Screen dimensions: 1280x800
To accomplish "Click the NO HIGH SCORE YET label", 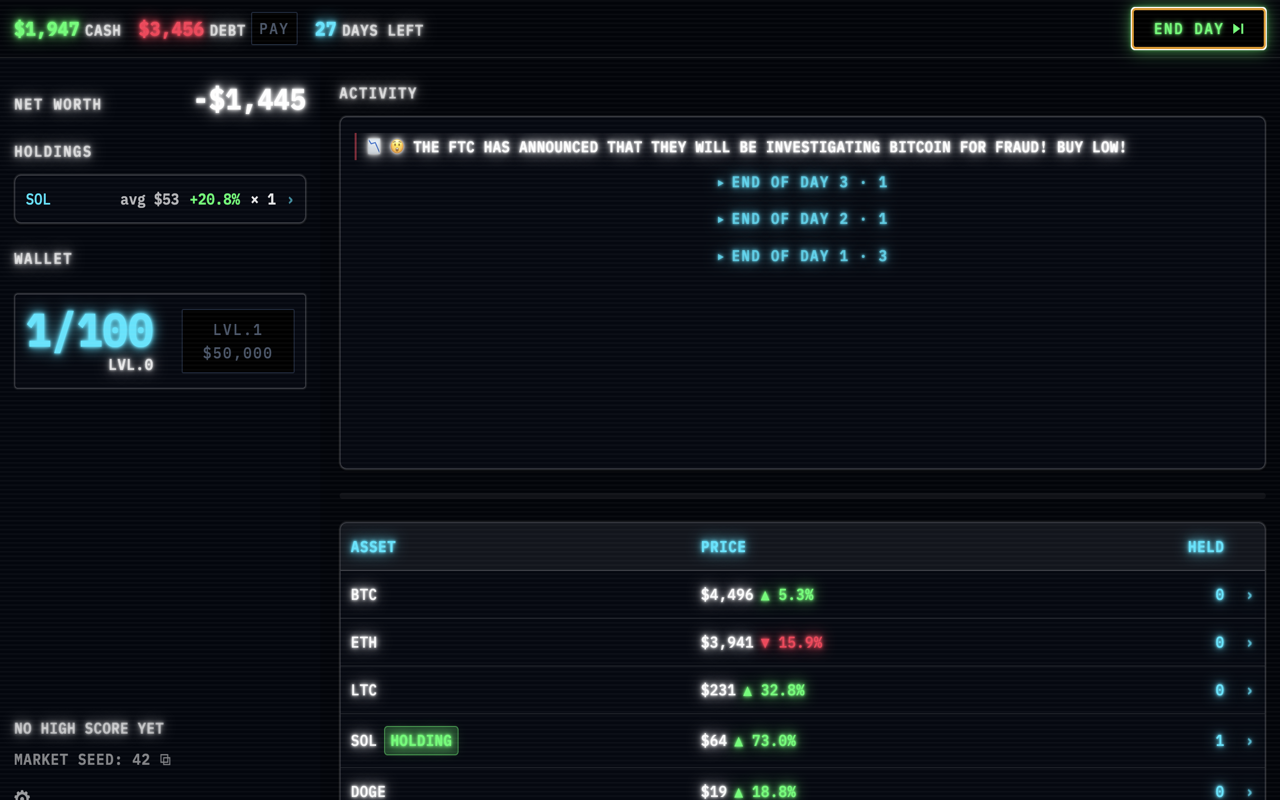I will tap(89, 729).
